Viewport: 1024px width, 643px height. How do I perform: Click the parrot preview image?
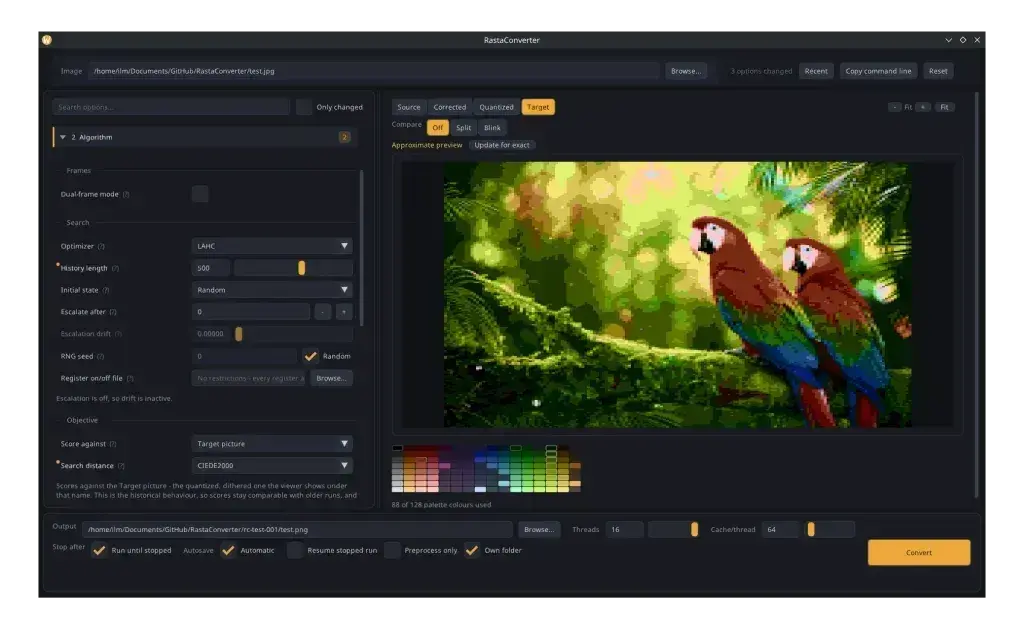[678, 295]
